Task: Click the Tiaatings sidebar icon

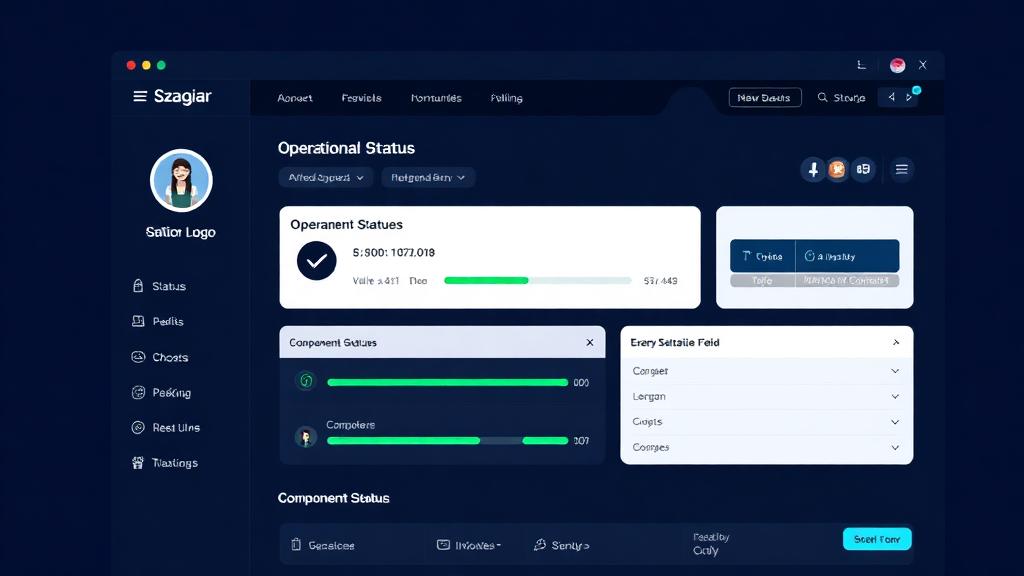Action: click(138, 463)
